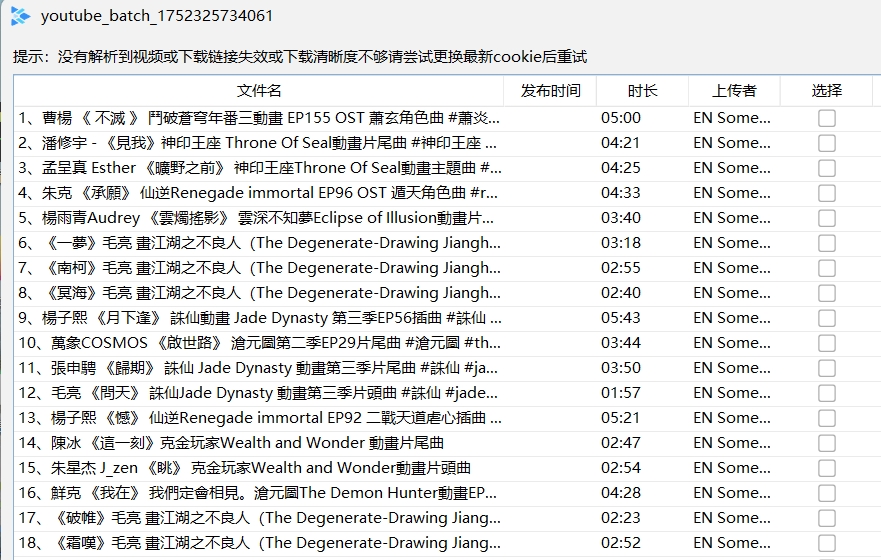This screenshot has height=560, width=881.
Task: Click the 发布时间 column header
Action: pyautogui.click(x=550, y=90)
